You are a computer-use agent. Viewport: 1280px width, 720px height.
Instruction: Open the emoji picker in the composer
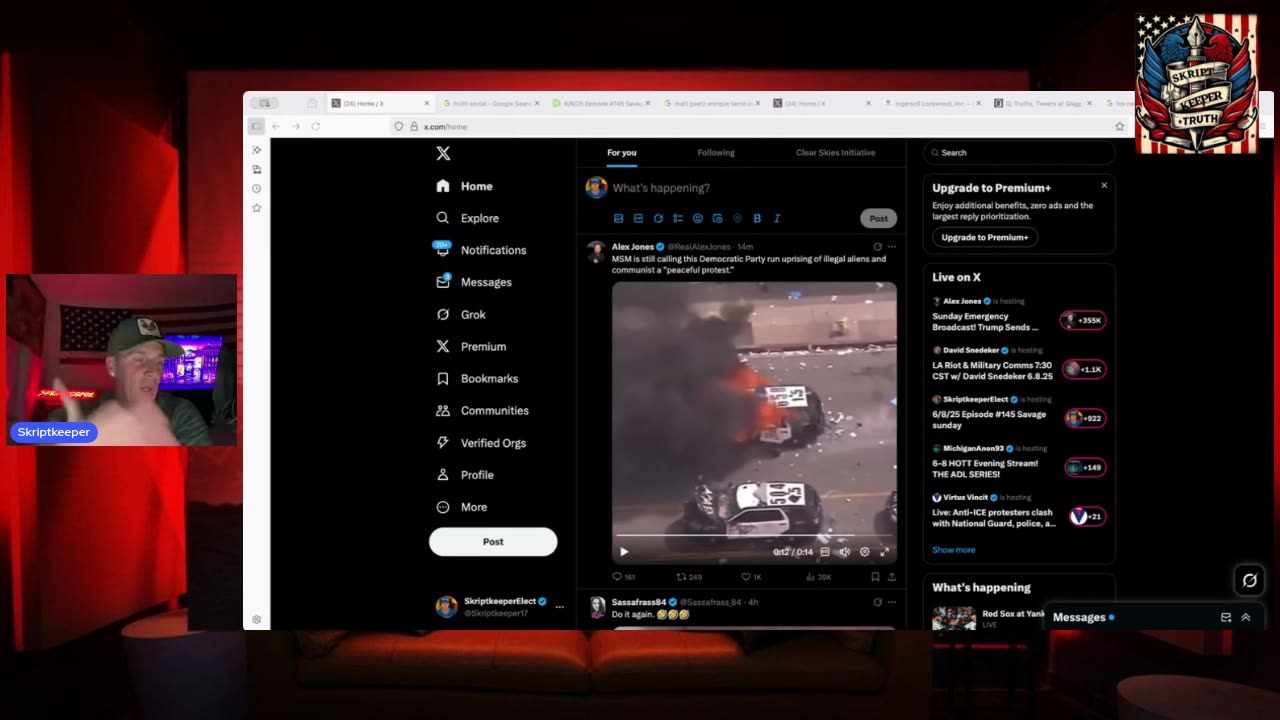point(698,218)
